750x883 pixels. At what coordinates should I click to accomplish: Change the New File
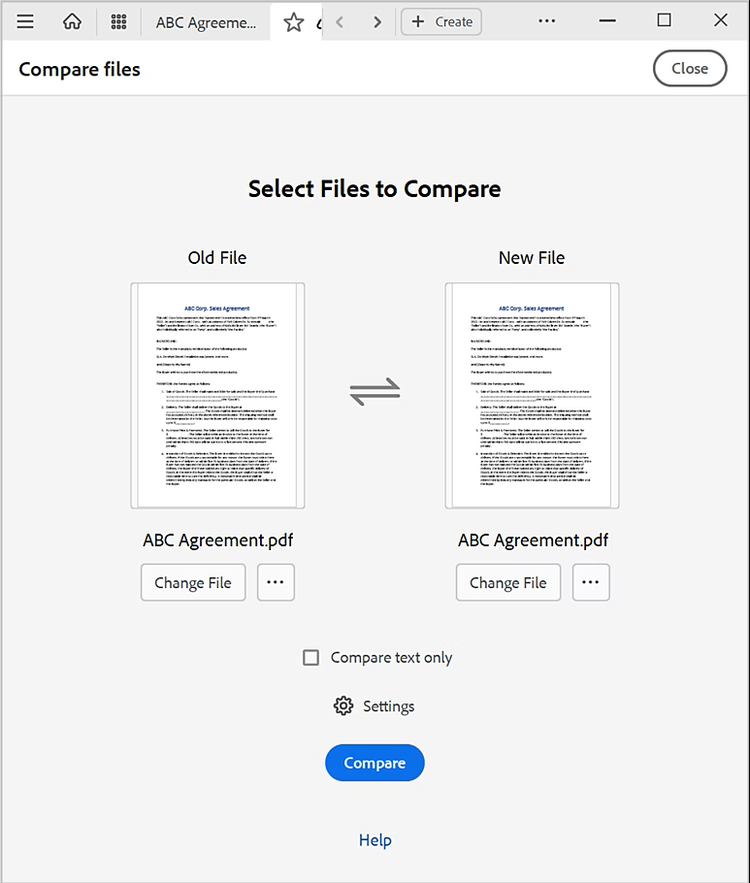508,582
